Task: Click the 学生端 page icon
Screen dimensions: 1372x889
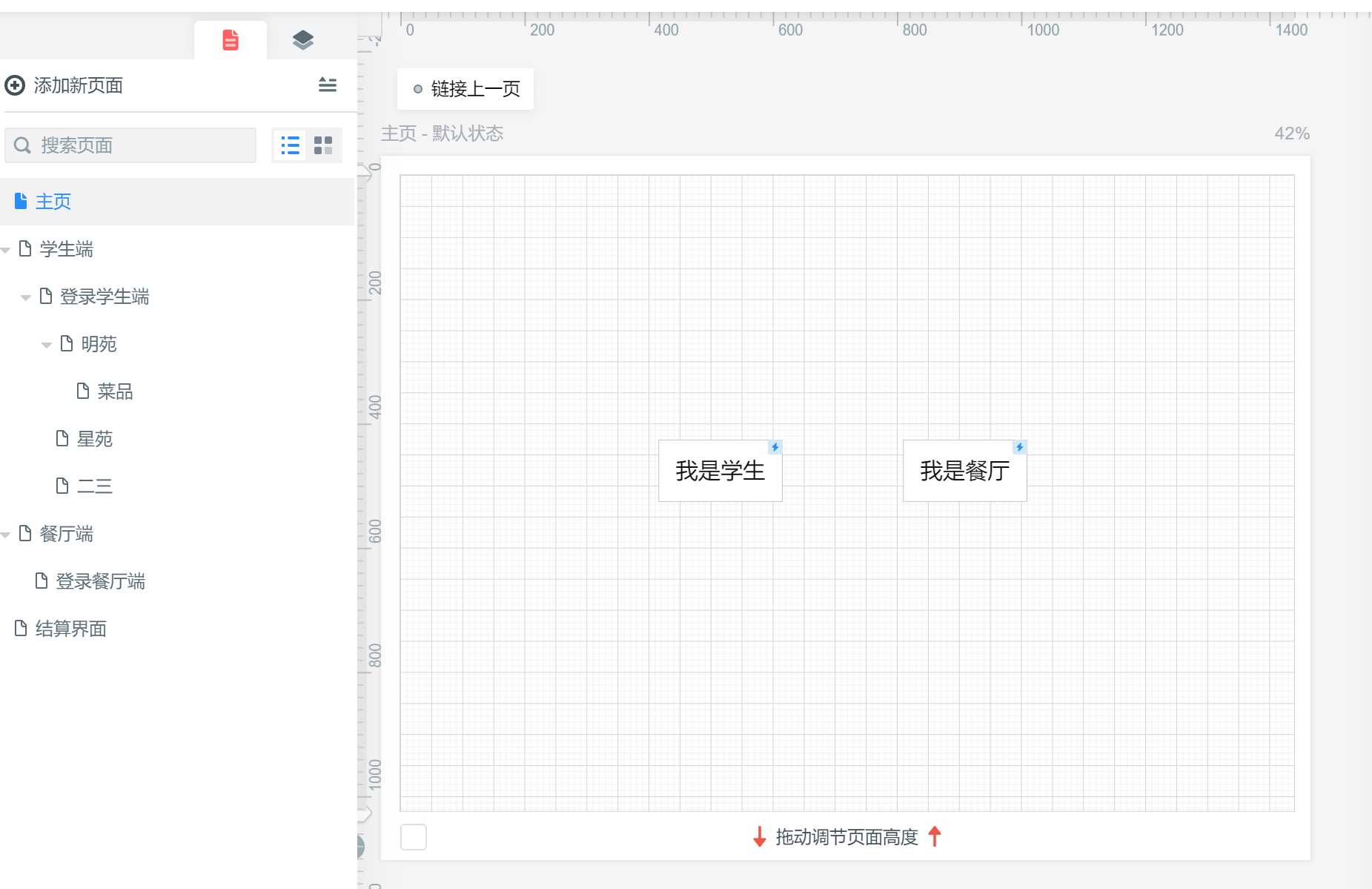Action: pos(25,248)
